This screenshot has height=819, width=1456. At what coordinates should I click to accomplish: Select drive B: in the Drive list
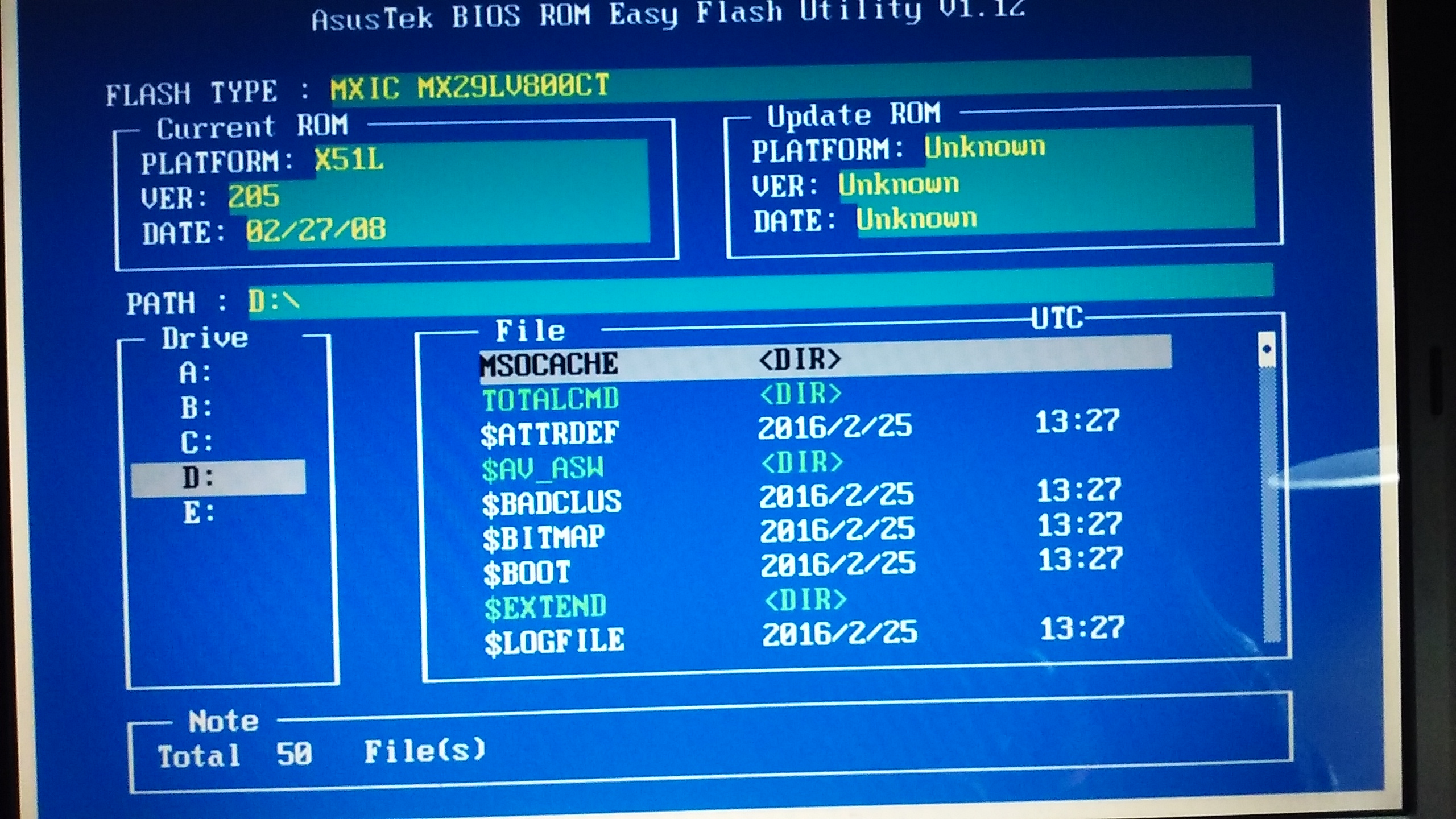pos(197,408)
